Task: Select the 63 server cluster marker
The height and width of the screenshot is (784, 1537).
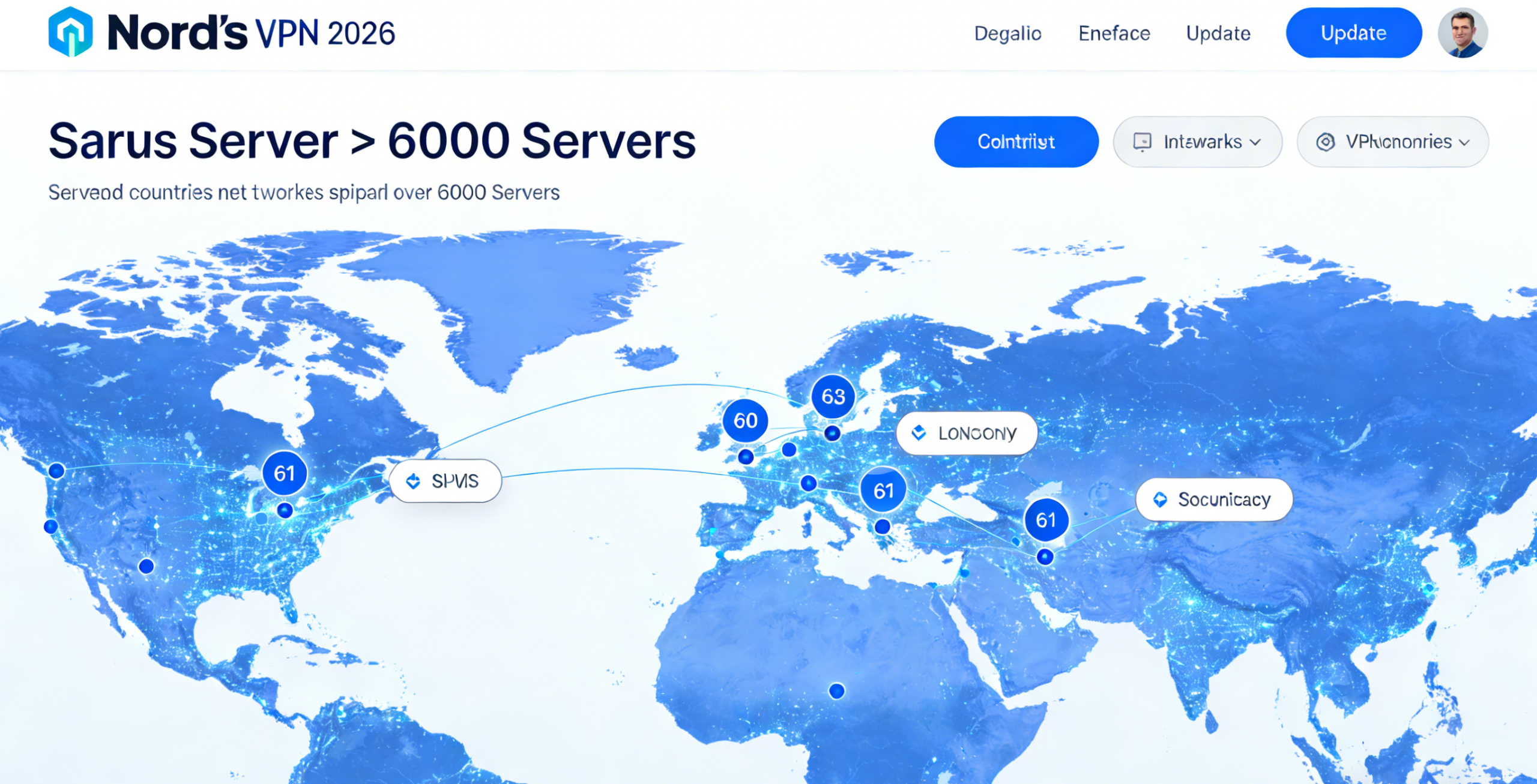Action: pyautogui.click(x=833, y=396)
